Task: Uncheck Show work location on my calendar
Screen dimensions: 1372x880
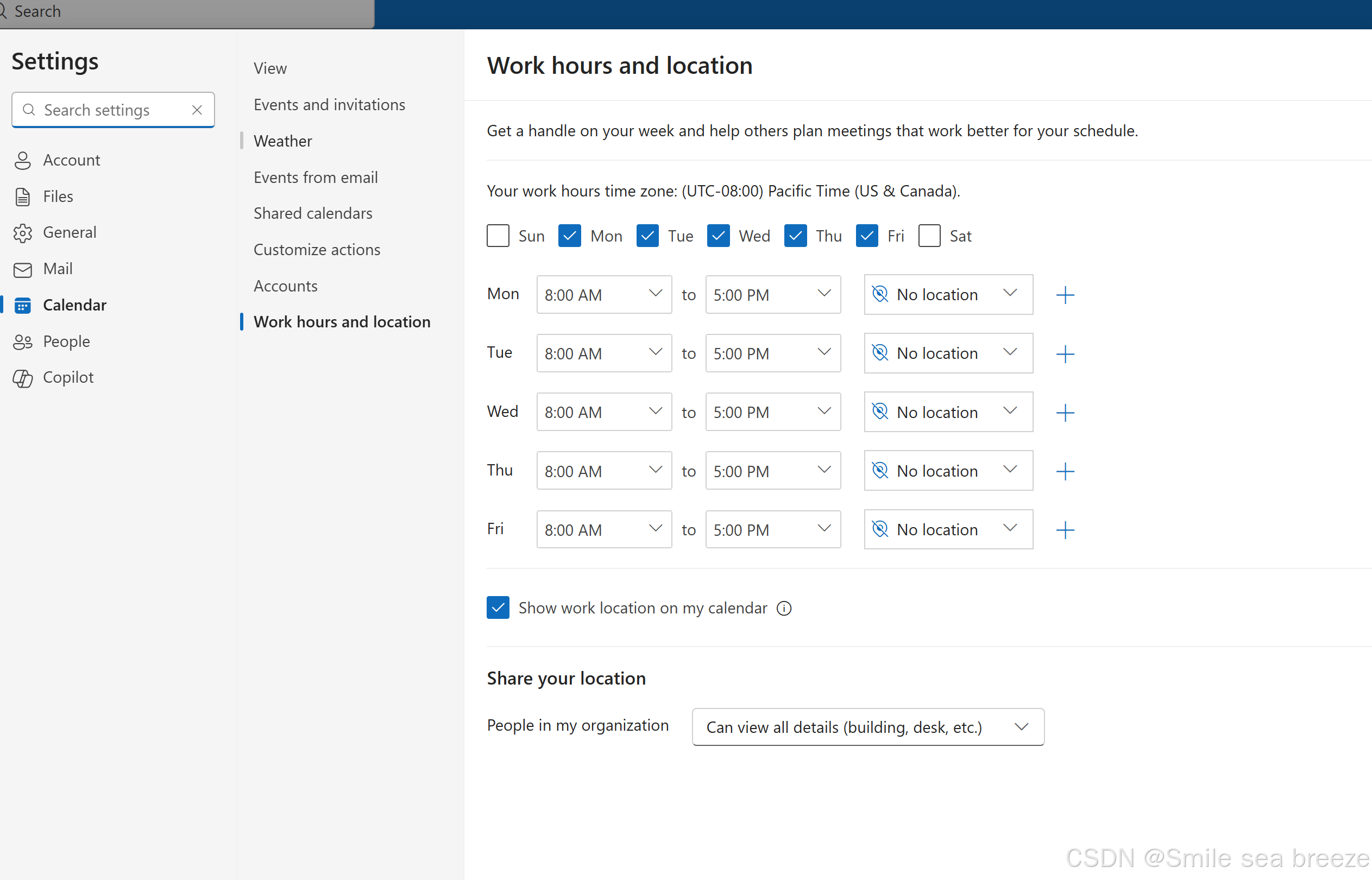Action: pyautogui.click(x=498, y=607)
